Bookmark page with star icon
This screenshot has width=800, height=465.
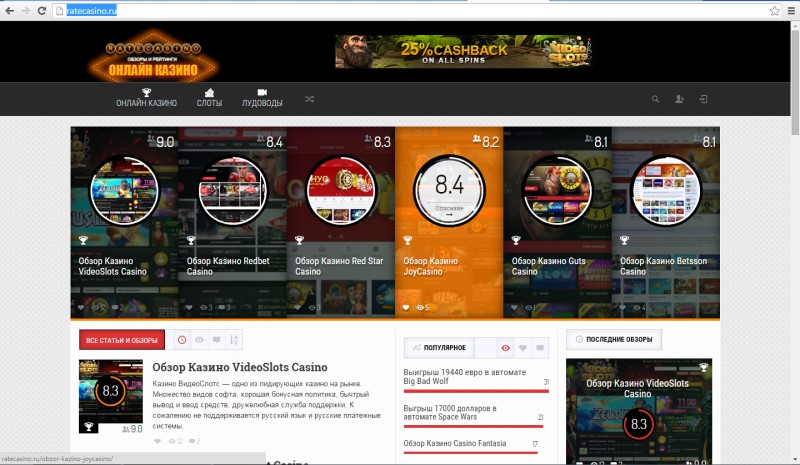point(774,10)
